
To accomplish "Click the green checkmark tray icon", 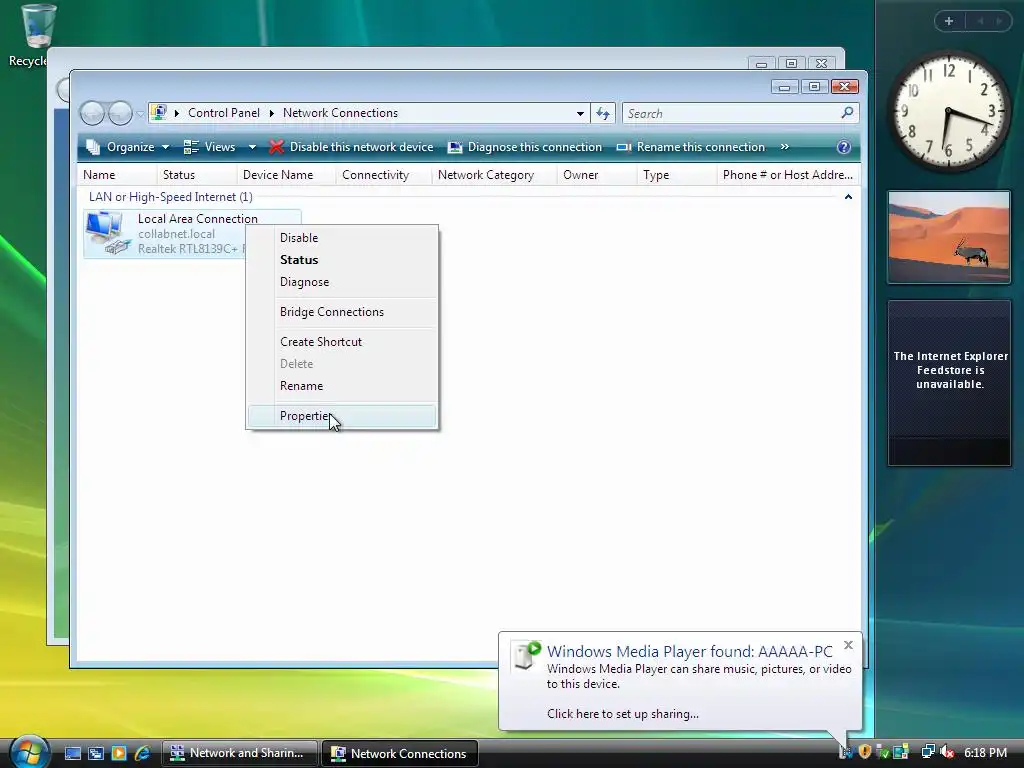I will tap(883, 752).
